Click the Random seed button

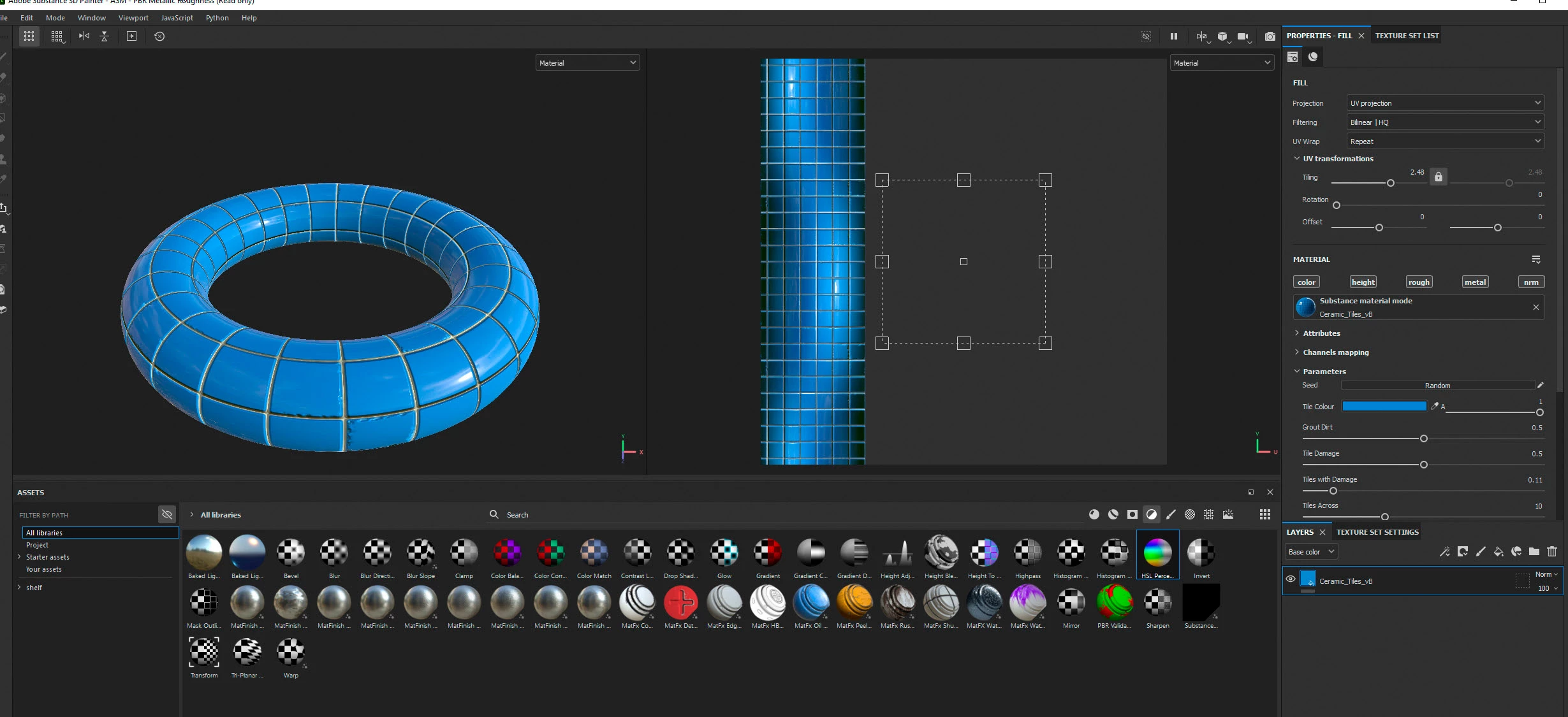point(1437,386)
